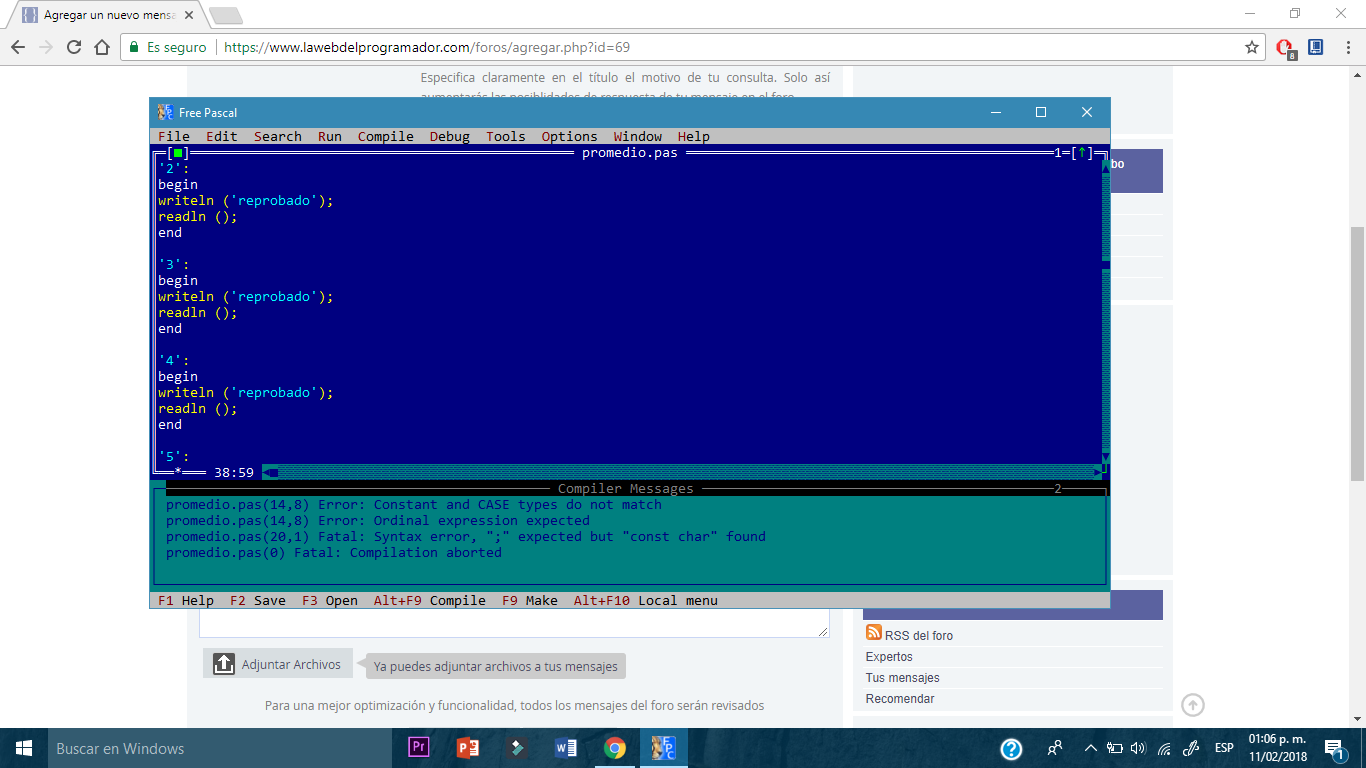Select the 'Compilation aborted' message line
This screenshot has width=1366, height=768.
pos(334,553)
